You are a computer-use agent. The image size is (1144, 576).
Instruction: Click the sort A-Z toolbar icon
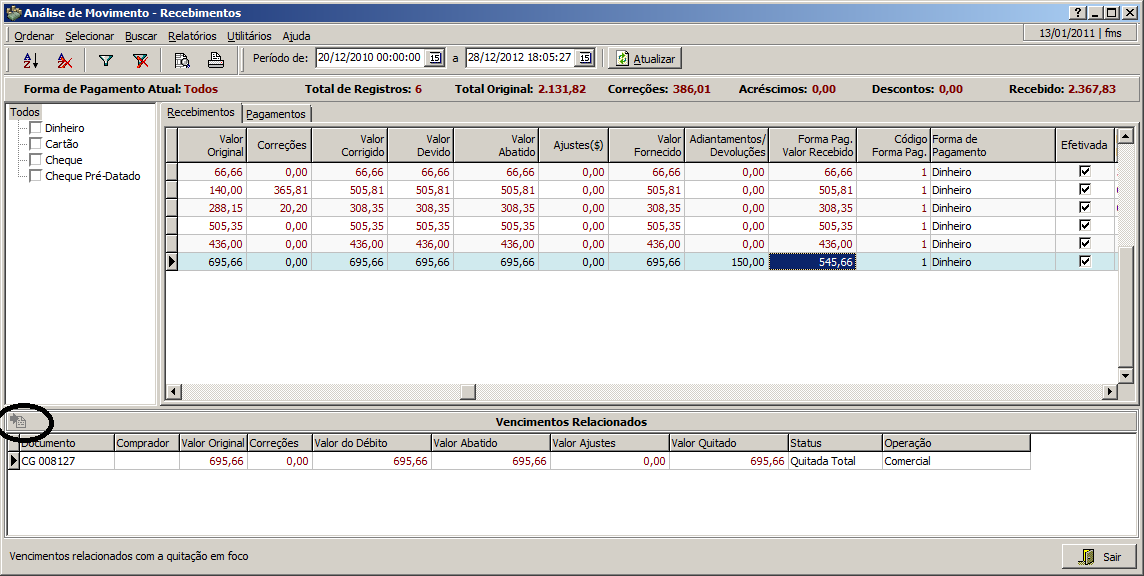click(x=30, y=59)
